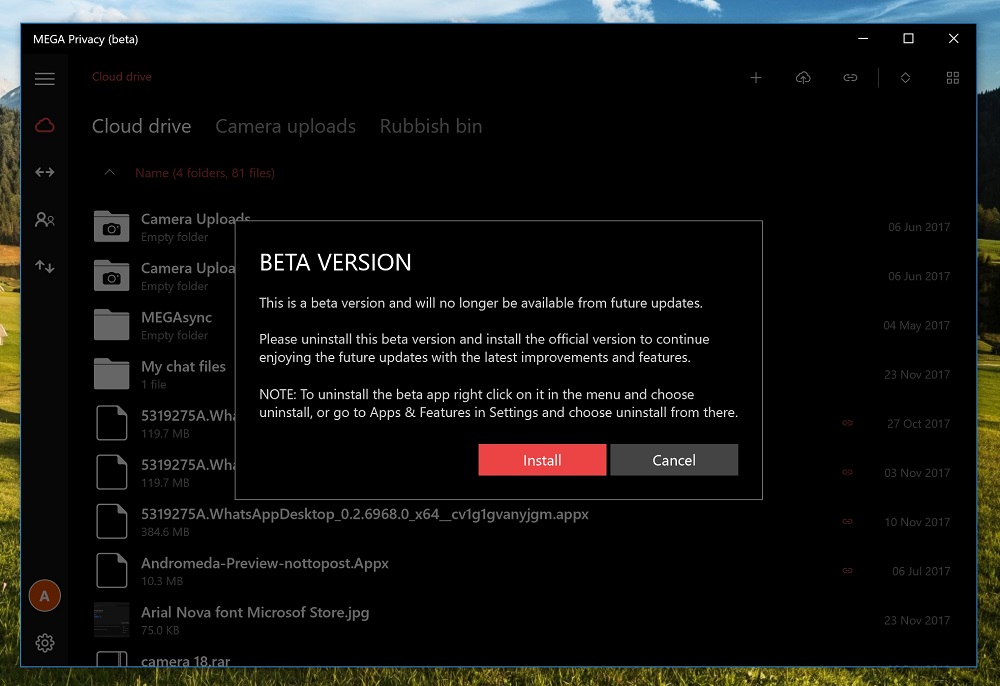This screenshot has width=1000, height=686.
Task: Open the Transfers up-down arrows icon
Action: (x=45, y=266)
